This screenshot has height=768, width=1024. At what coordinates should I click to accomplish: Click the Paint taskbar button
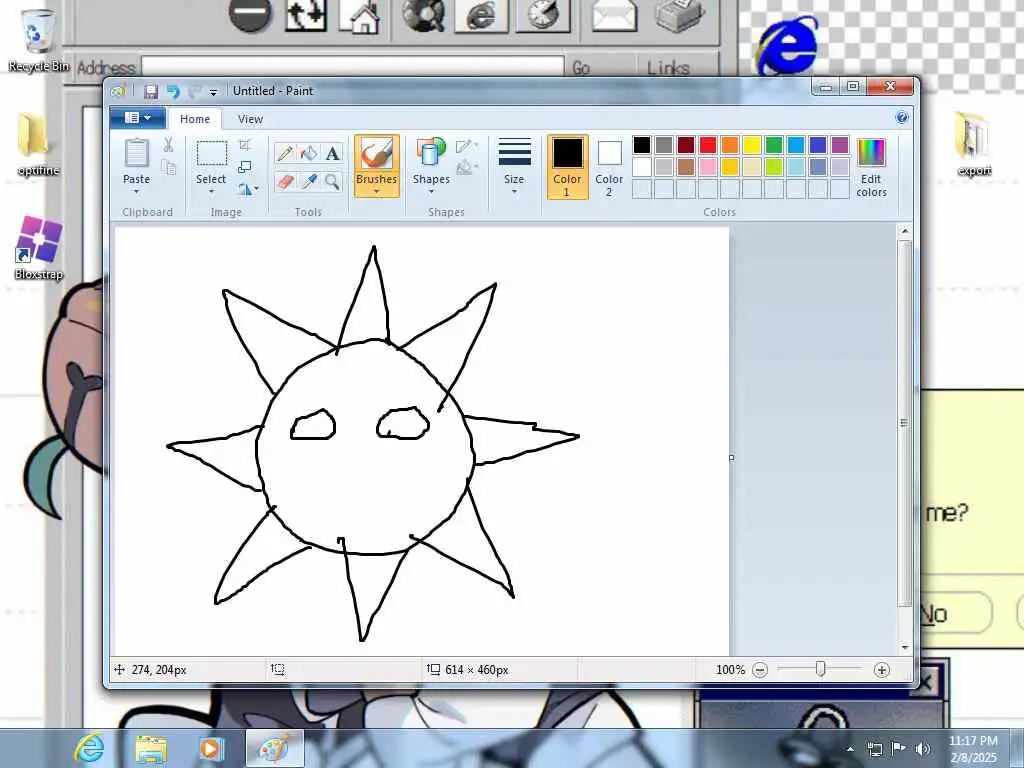click(274, 748)
